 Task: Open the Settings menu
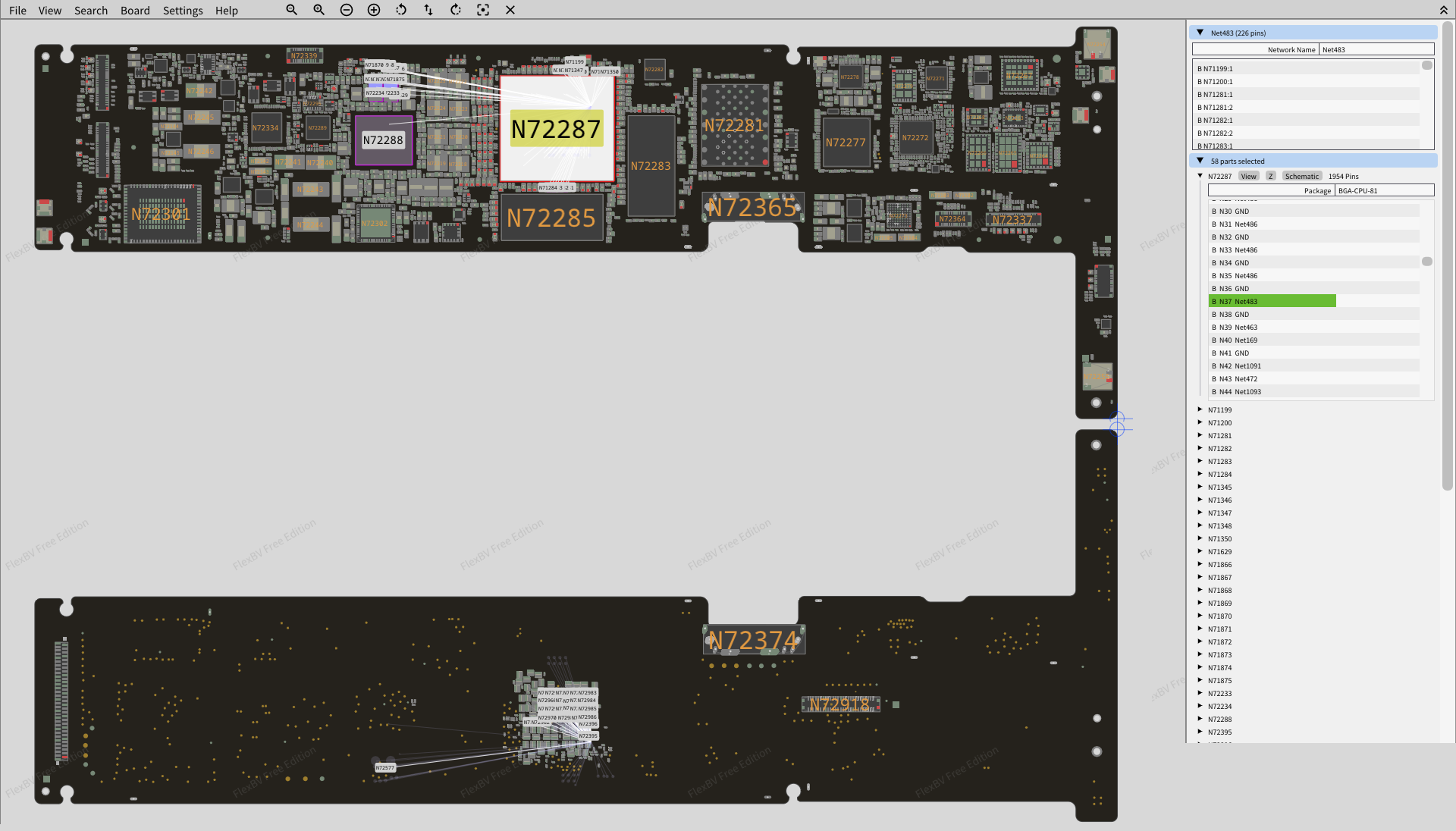pyautogui.click(x=183, y=11)
